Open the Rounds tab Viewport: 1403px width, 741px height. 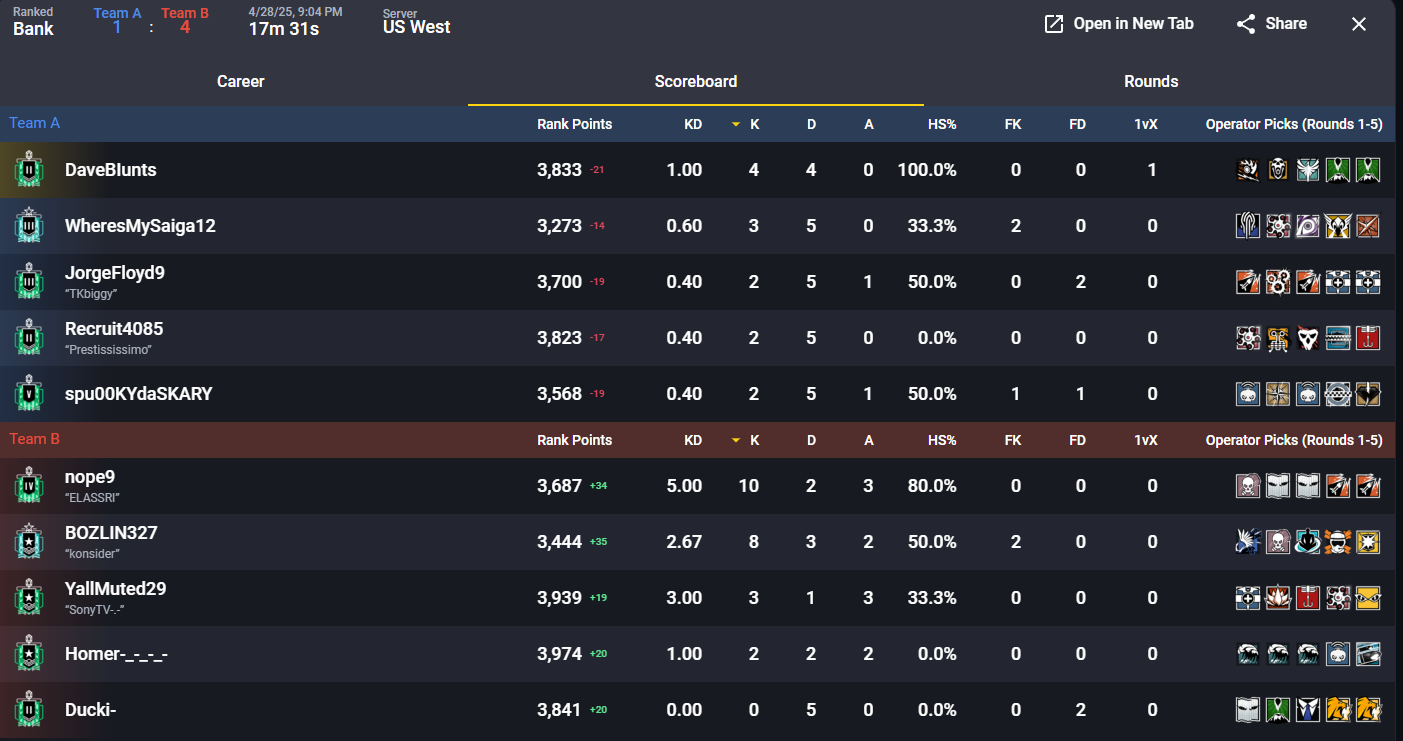pos(1150,81)
